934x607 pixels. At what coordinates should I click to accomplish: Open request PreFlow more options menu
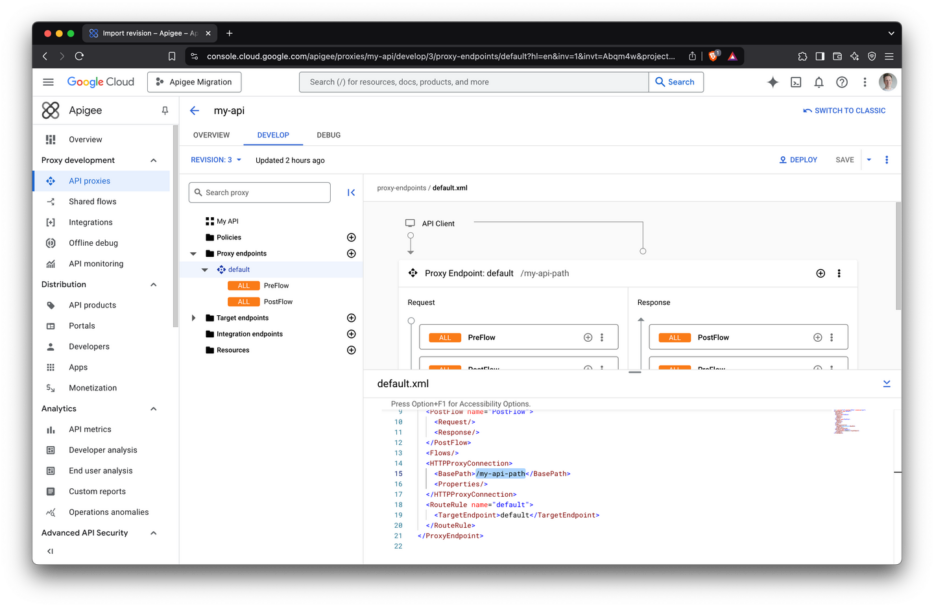[x=602, y=337]
